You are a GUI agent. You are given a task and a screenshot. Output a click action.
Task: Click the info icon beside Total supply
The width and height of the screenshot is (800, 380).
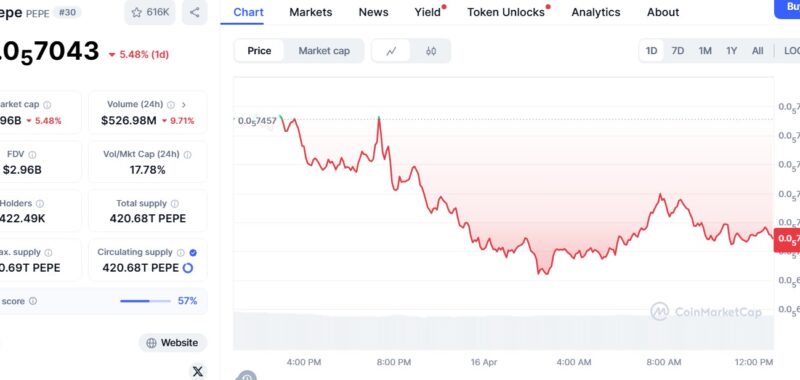[x=174, y=204]
